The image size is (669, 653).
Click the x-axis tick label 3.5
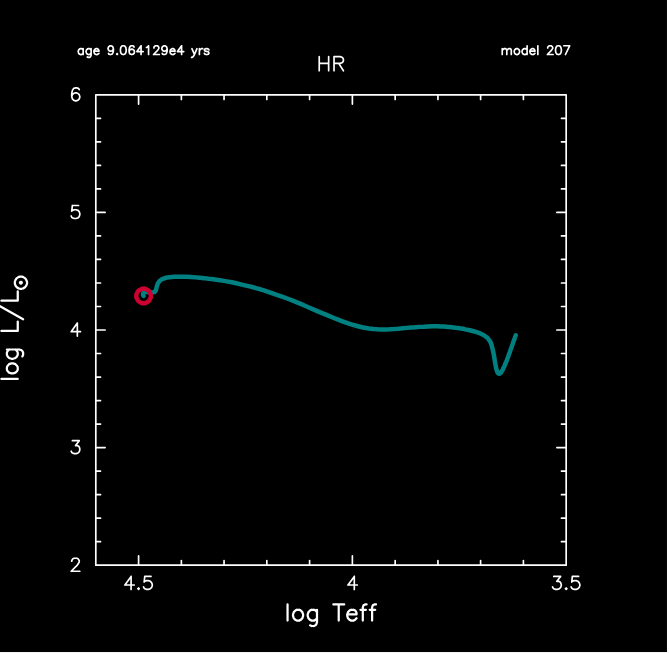565,583
